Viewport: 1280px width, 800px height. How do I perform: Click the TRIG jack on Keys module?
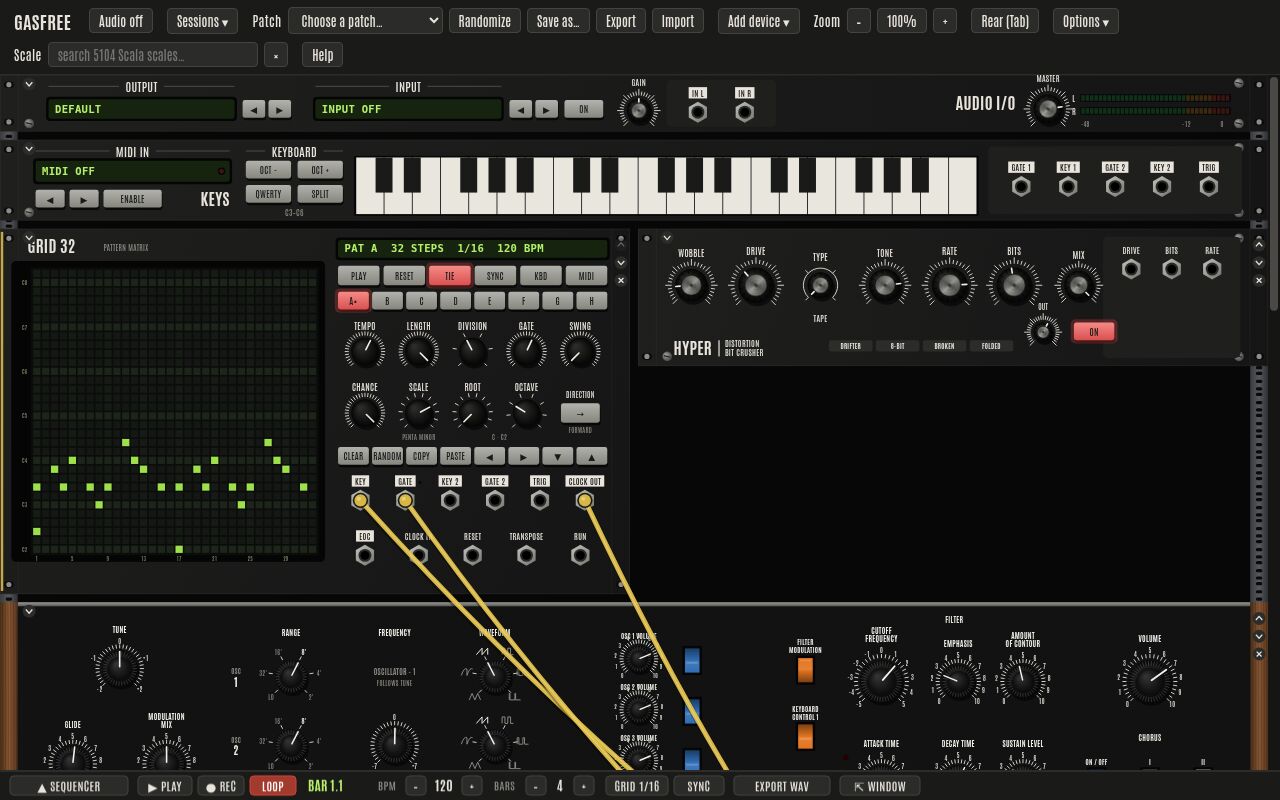pos(1209,186)
